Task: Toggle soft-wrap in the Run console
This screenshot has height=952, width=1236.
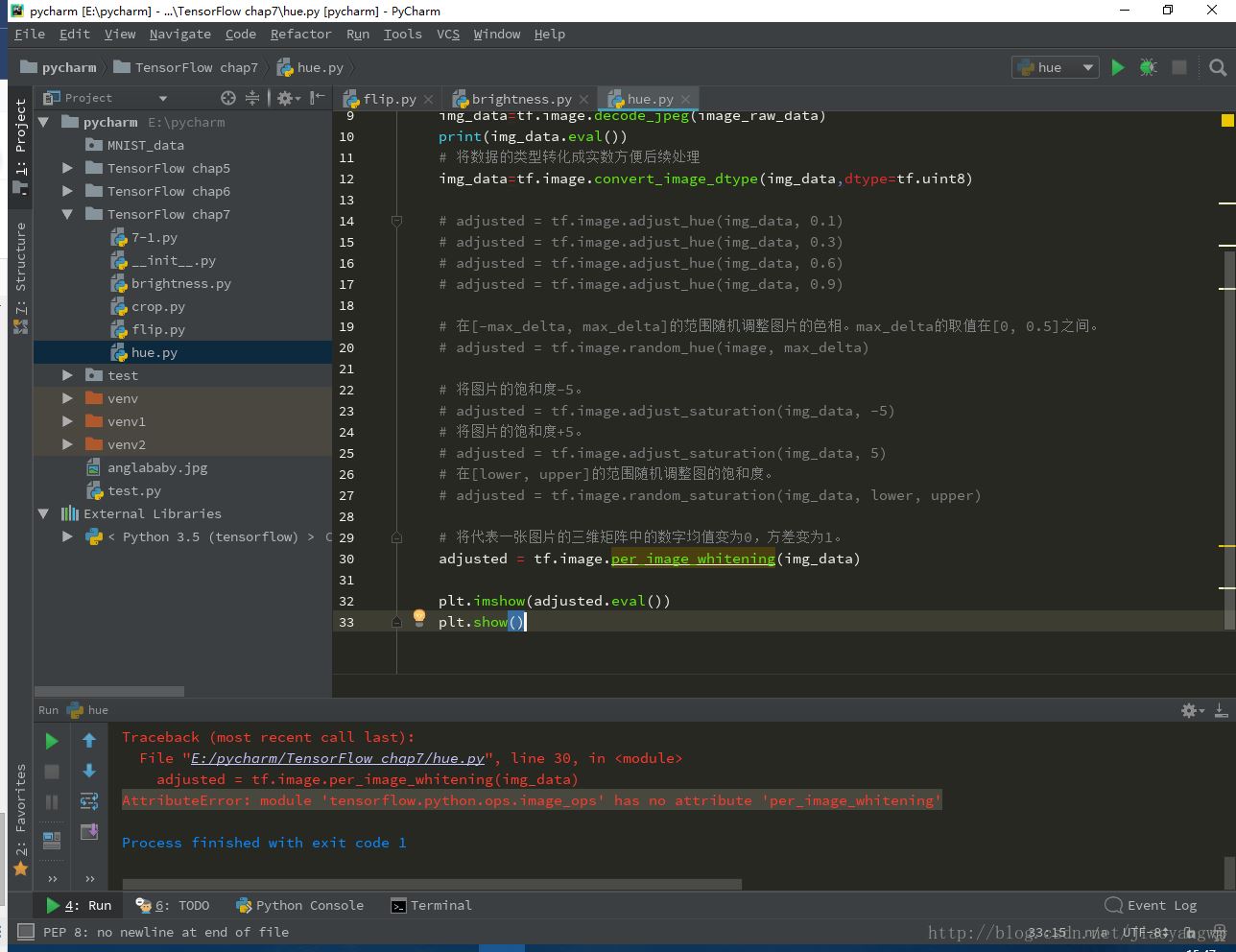Action: point(89,801)
